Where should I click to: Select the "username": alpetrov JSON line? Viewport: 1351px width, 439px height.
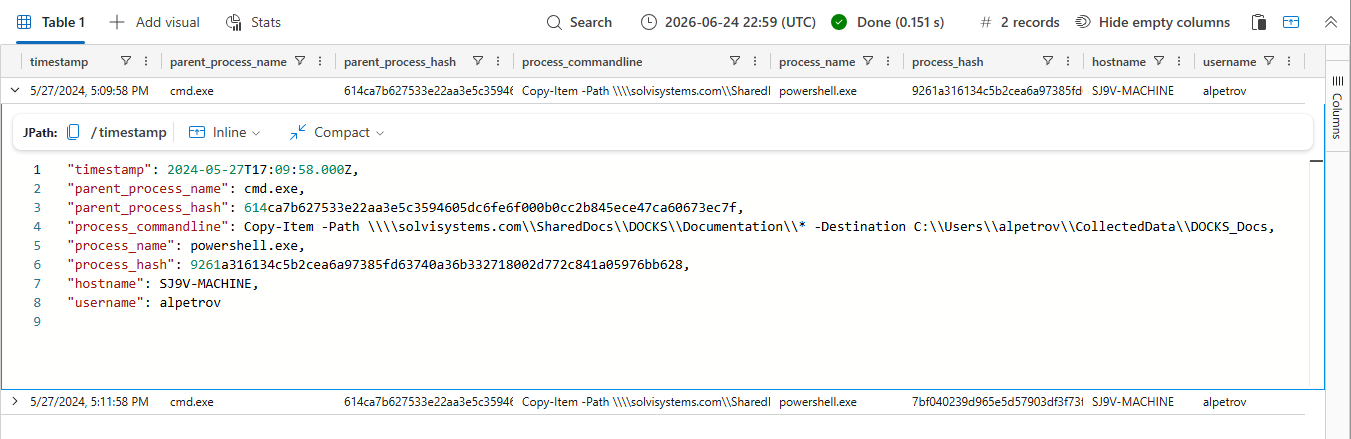(144, 303)
